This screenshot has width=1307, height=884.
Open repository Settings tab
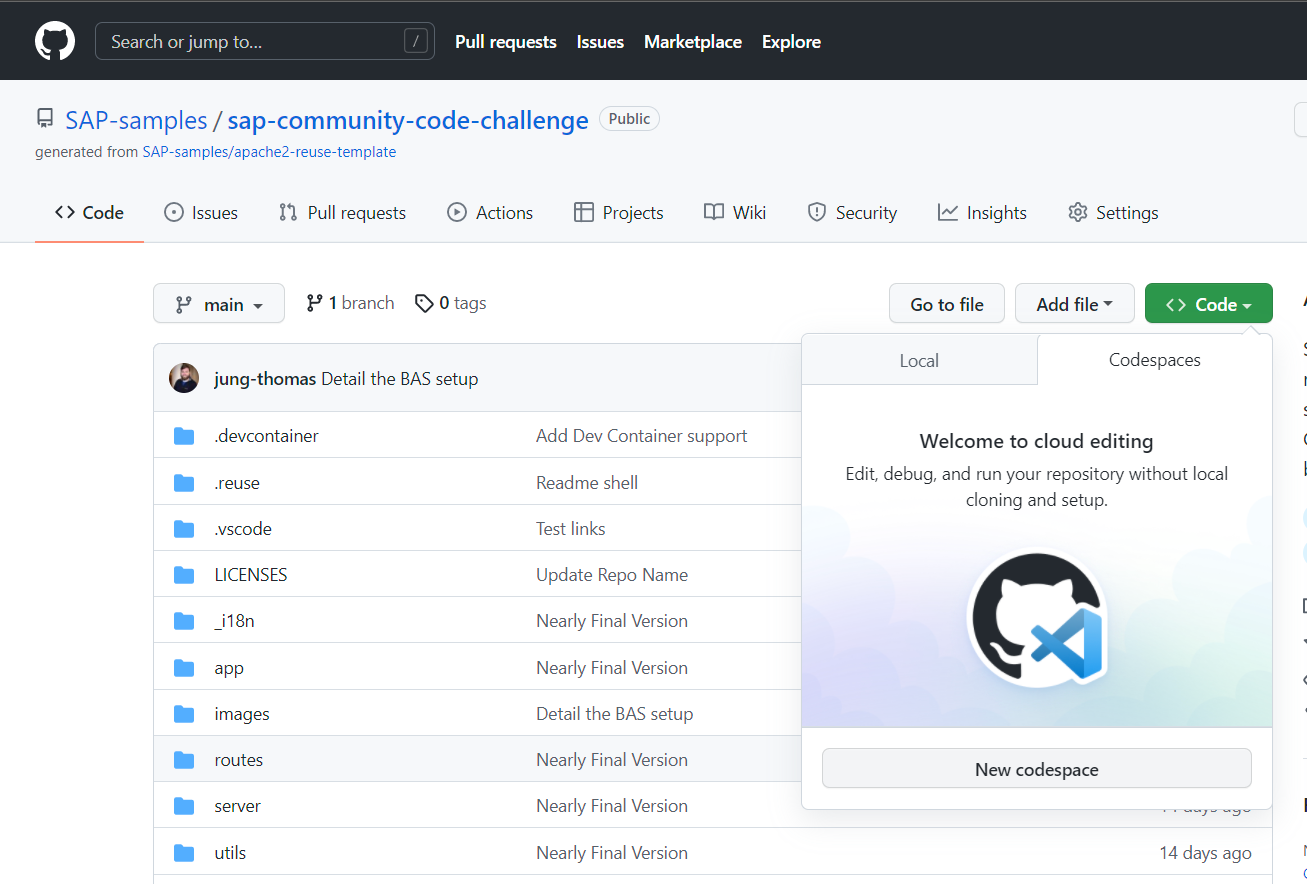(1113, 213)
